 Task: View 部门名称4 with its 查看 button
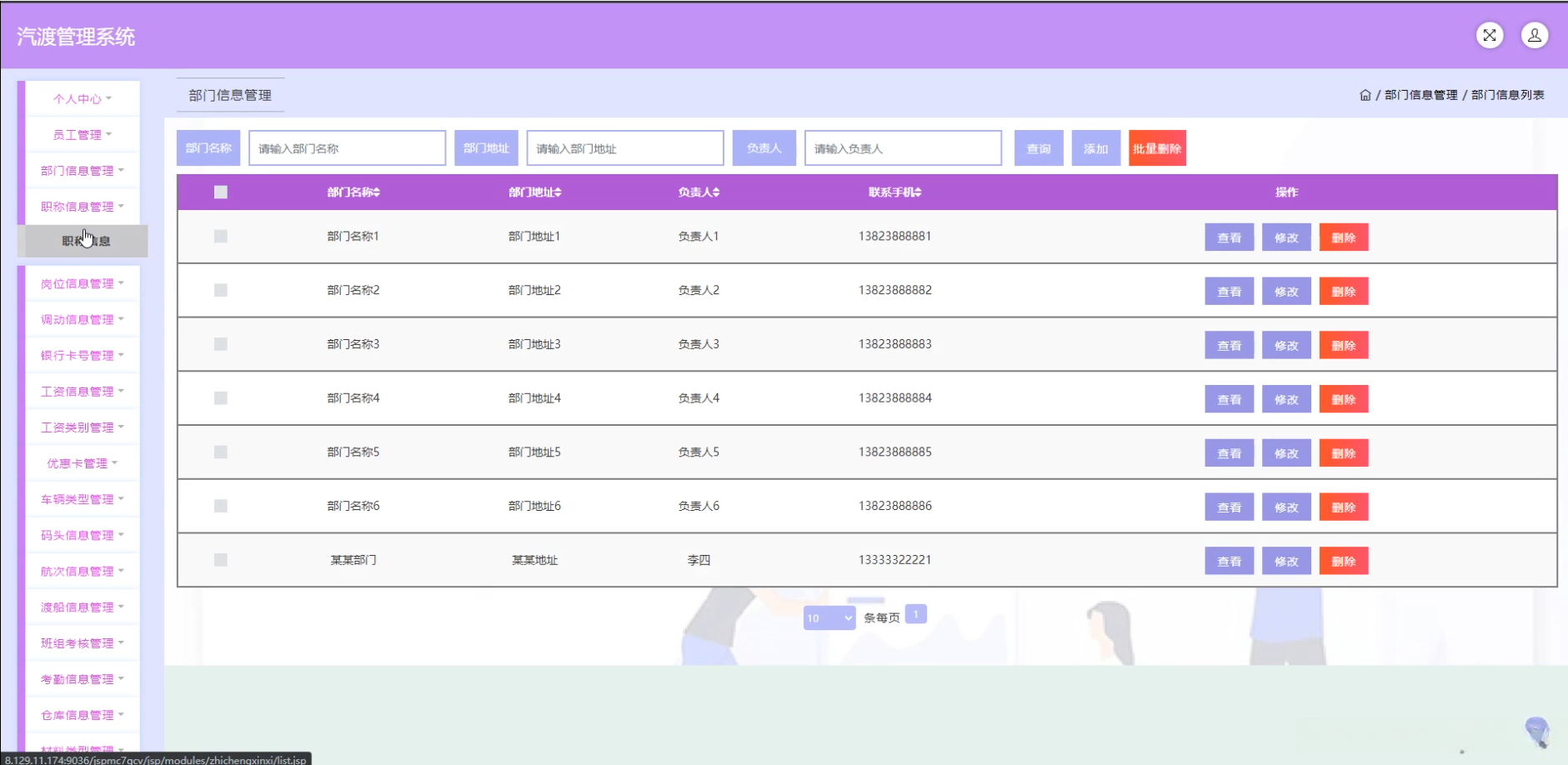(1230, 399)
